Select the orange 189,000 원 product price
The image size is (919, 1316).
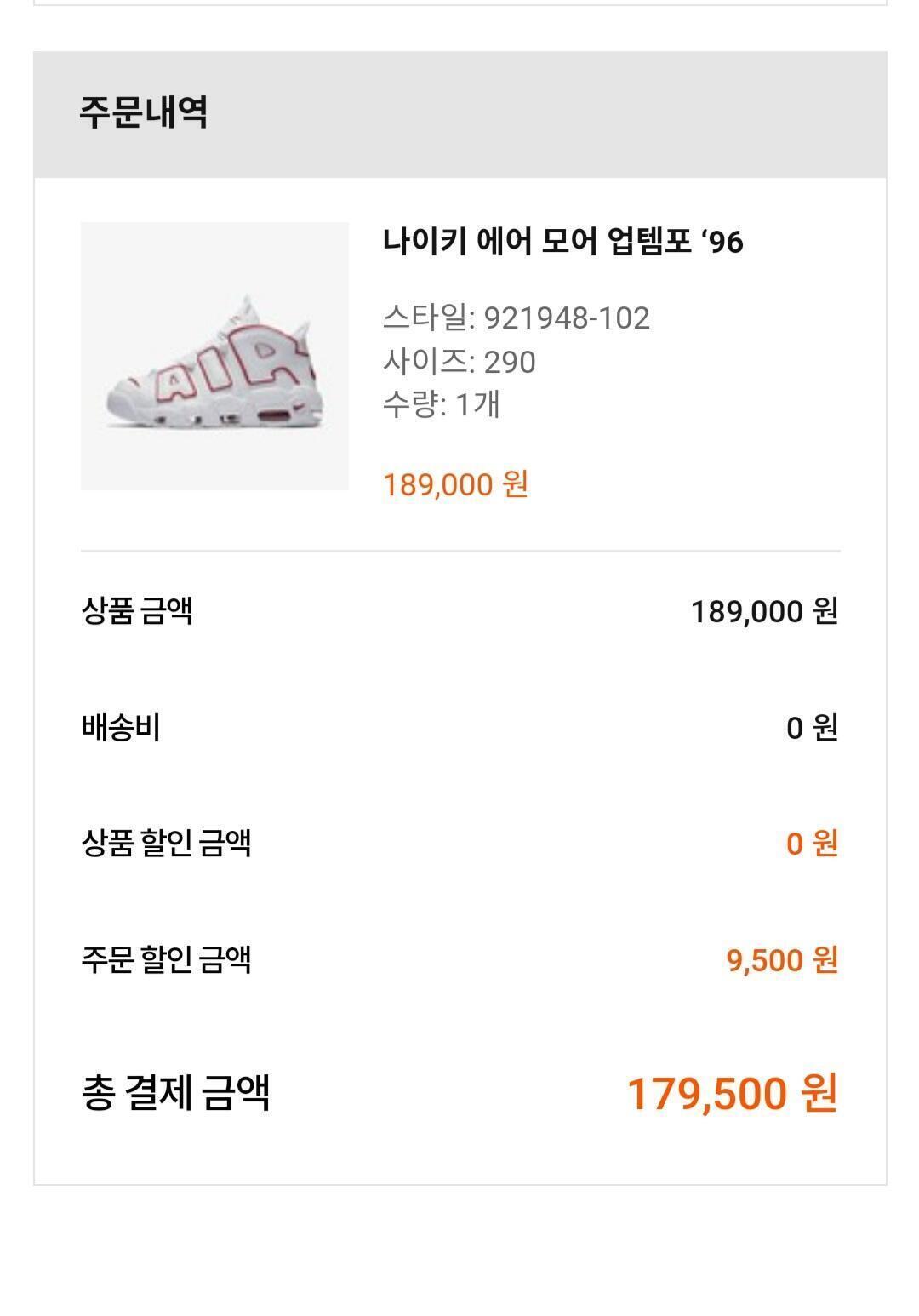tap(456, 484)
